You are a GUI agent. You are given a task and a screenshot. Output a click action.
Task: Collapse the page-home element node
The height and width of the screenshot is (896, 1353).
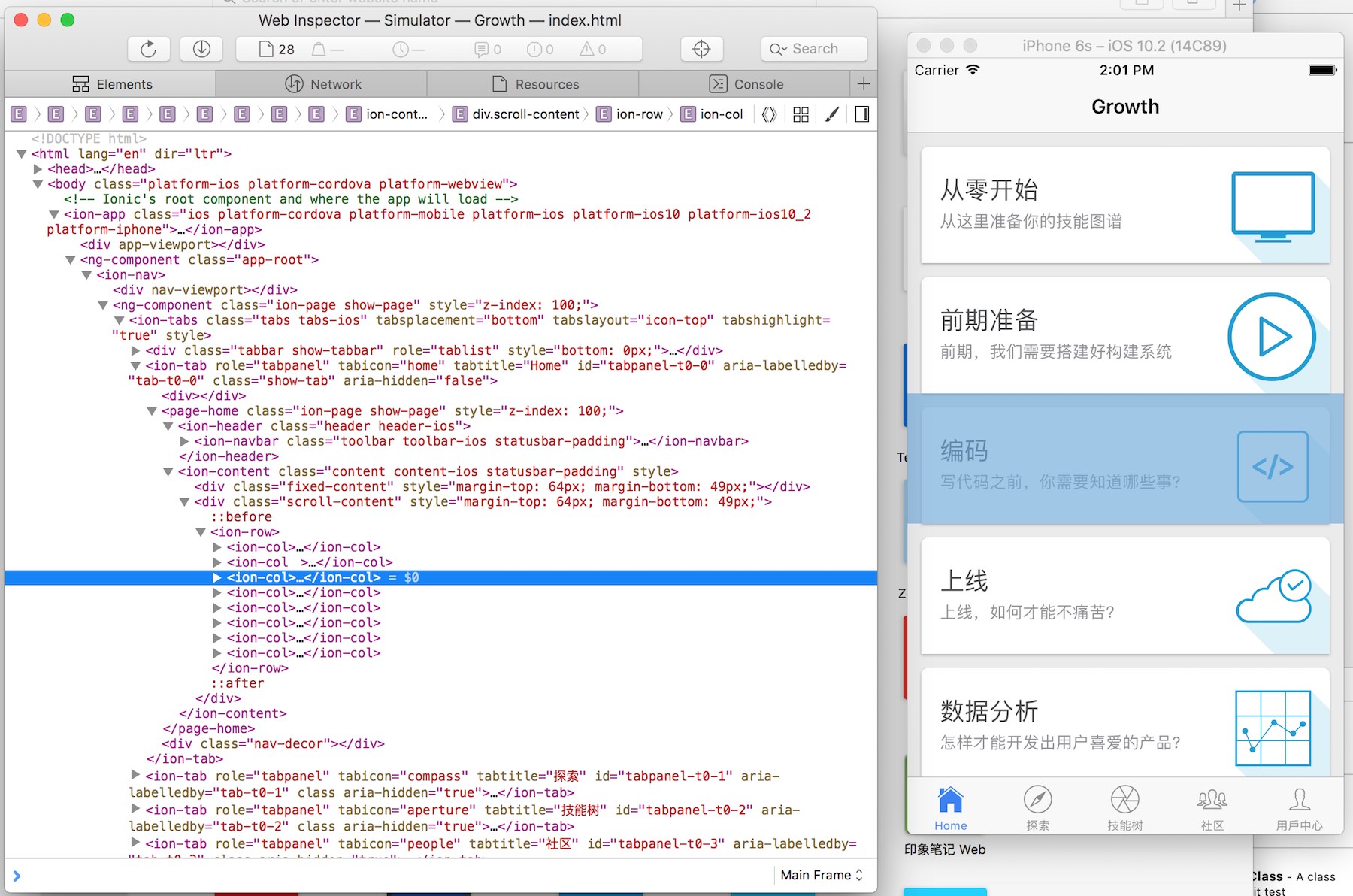point(152,411)
